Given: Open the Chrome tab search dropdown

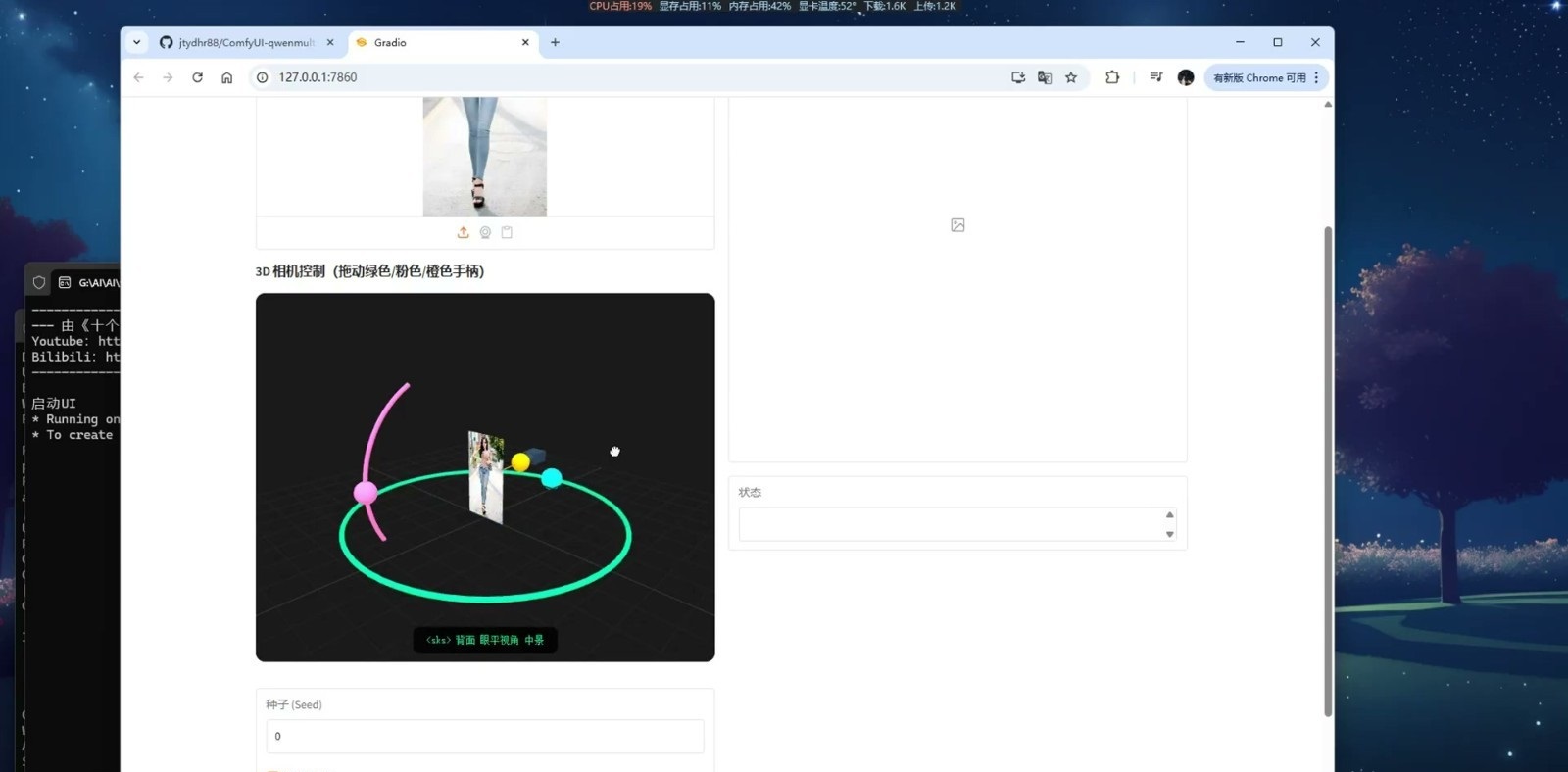Looking at the screenshot, I should (x=137, y=43).
